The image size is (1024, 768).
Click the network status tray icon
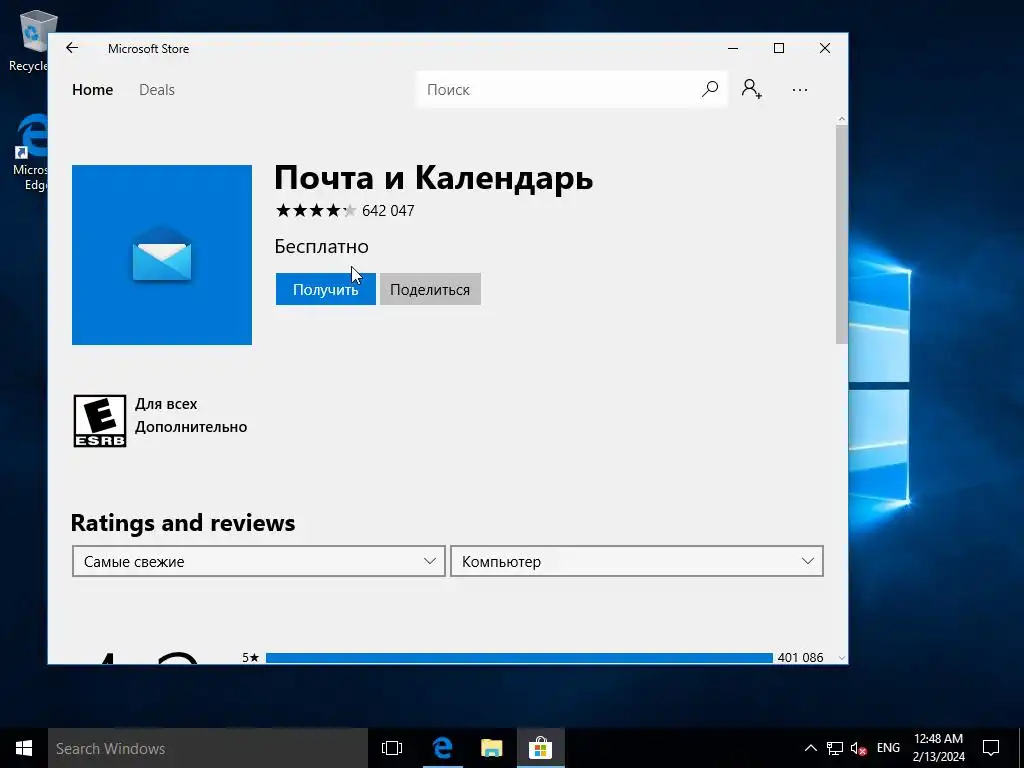[835, 748]
